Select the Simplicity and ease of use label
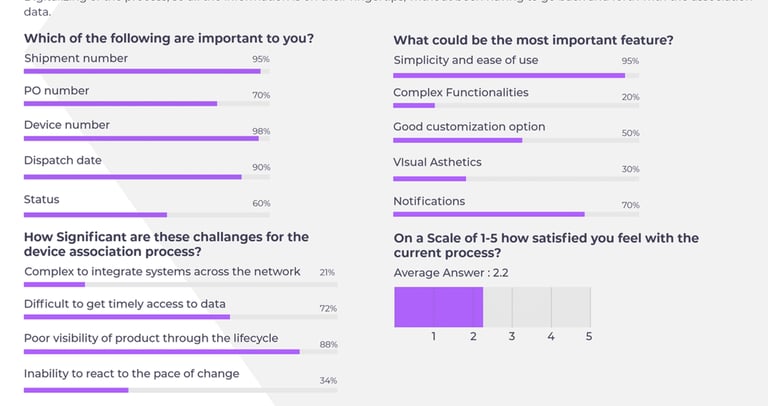768x406 pixels. click(x=465, y=60)
